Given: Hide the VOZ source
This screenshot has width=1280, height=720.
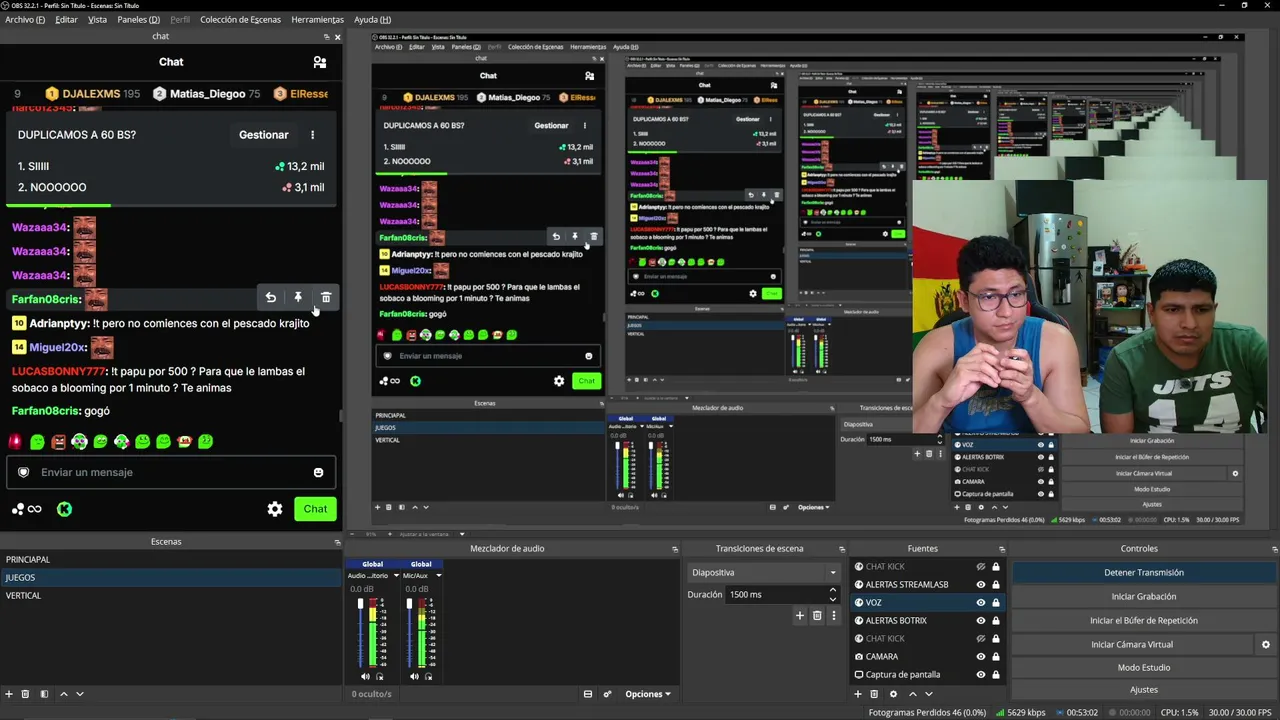Looking at the screenshot, I should [981, 603].
